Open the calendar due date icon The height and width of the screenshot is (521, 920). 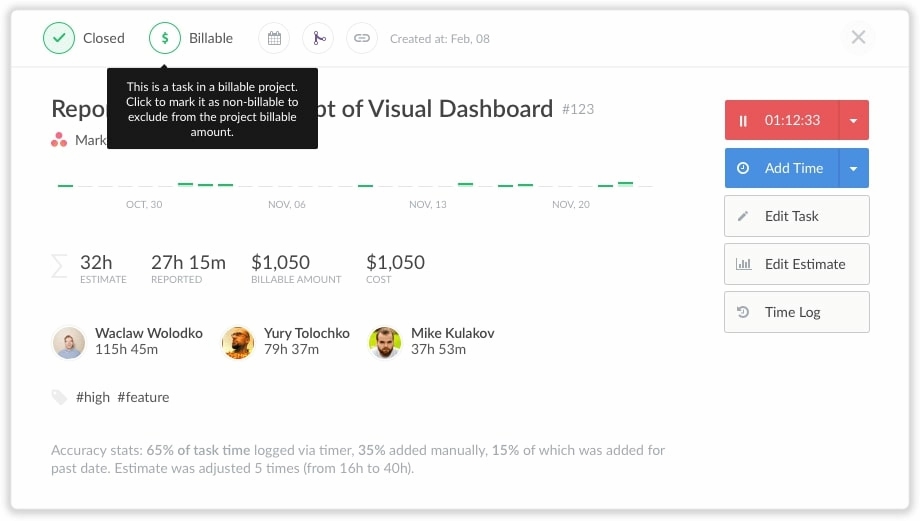274,38
